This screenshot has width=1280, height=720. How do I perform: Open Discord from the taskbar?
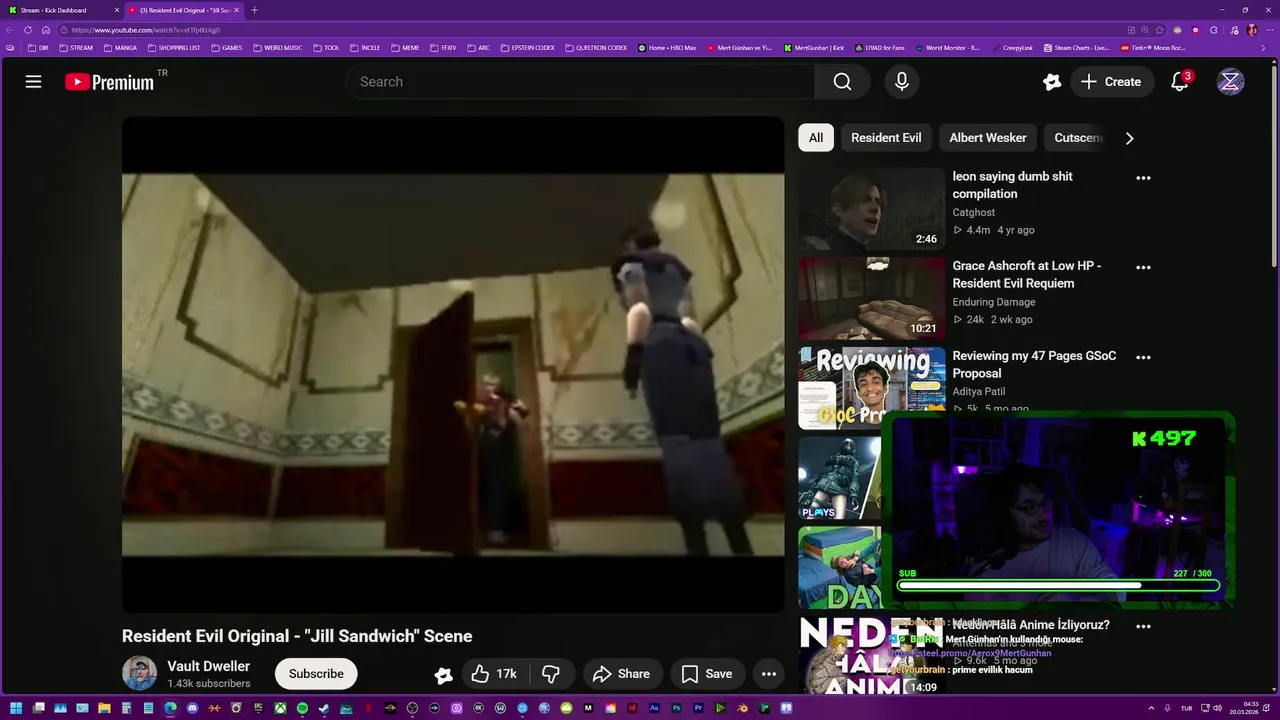(x=192, y=709)
